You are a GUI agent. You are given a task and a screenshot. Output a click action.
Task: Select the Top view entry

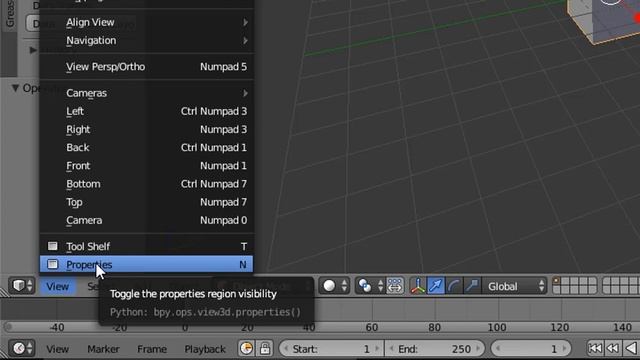coord(146,202)
